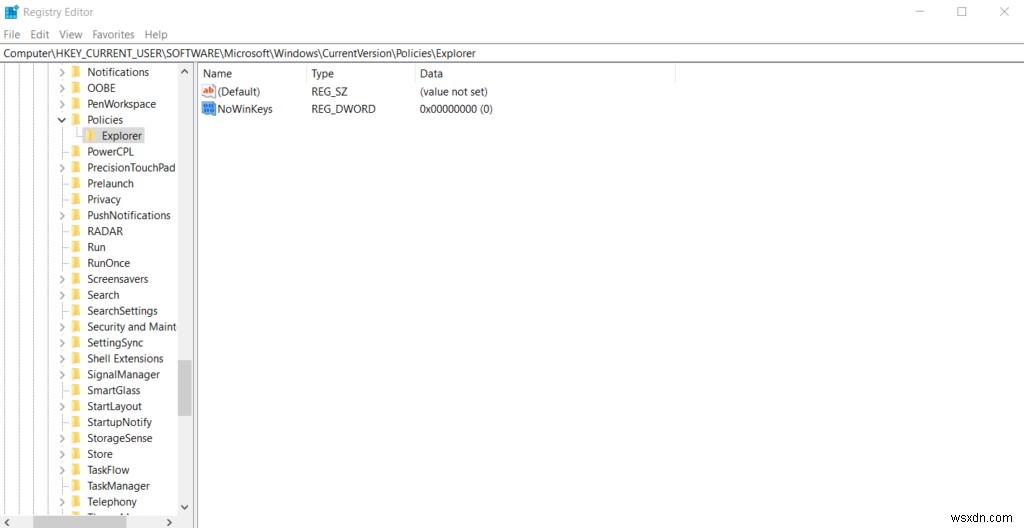Expand the StartLayout key

[x=61, y=406]
